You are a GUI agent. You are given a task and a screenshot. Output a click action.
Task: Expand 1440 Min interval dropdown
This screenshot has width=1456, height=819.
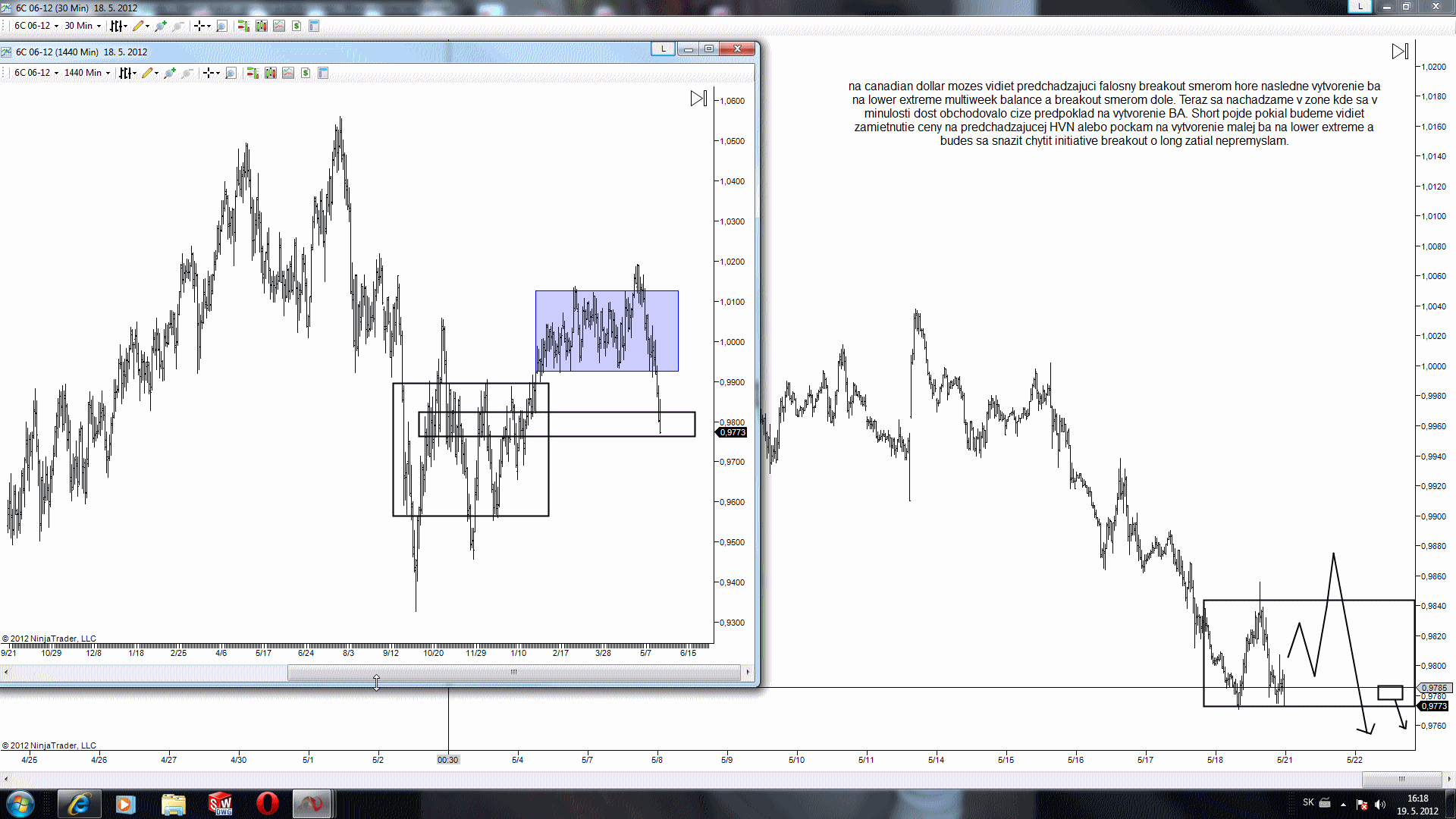pyautogui.click(x=87, y=73)
